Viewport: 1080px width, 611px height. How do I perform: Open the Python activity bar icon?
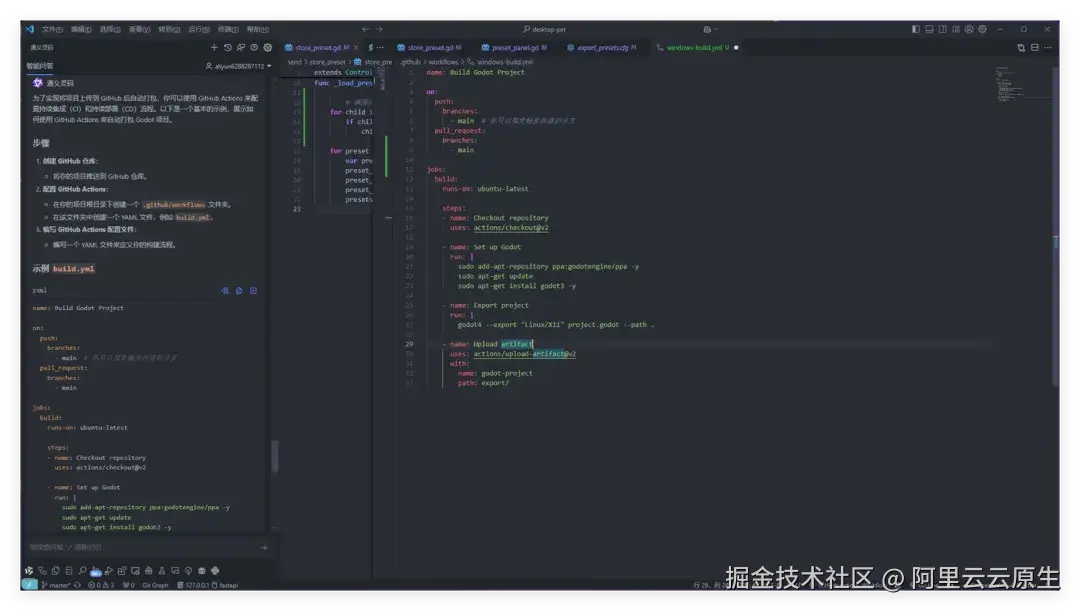[215, 571]
